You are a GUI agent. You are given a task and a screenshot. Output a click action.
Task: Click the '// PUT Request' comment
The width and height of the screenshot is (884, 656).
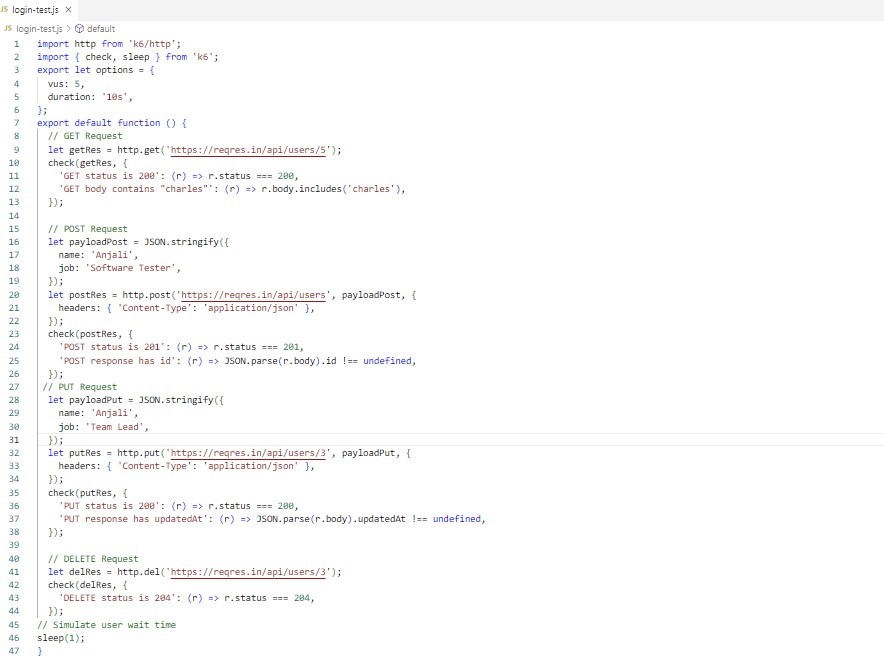[80, 387]
